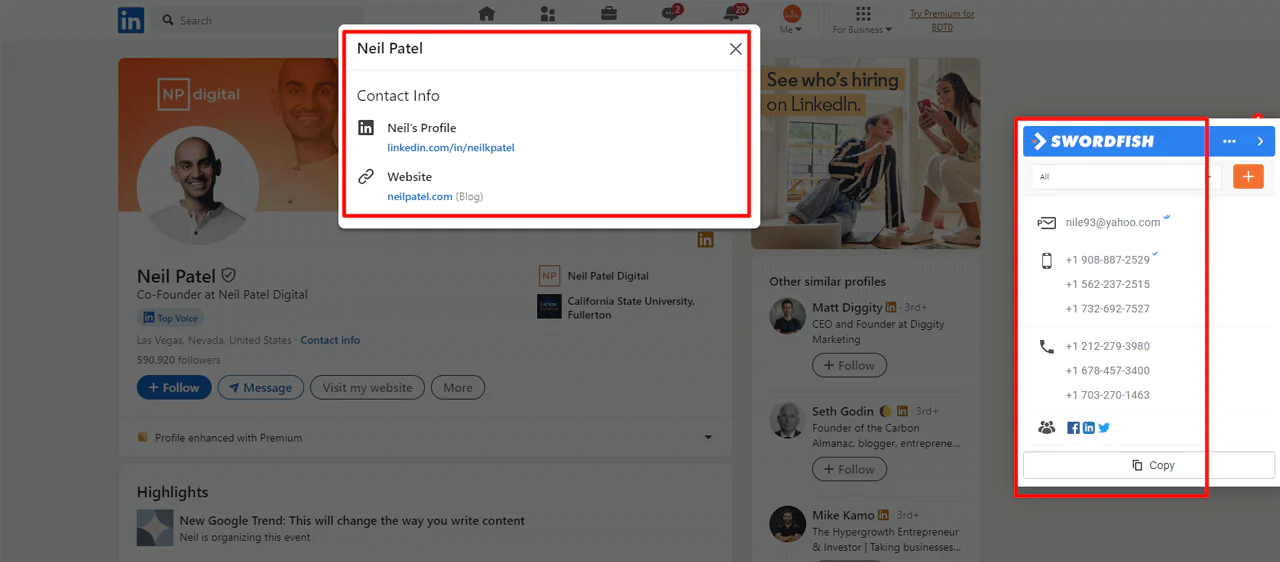This screenshot has height=562, width=1280.
Task: Open the Swordfish three-dots menu
Action: point(1229,142)
